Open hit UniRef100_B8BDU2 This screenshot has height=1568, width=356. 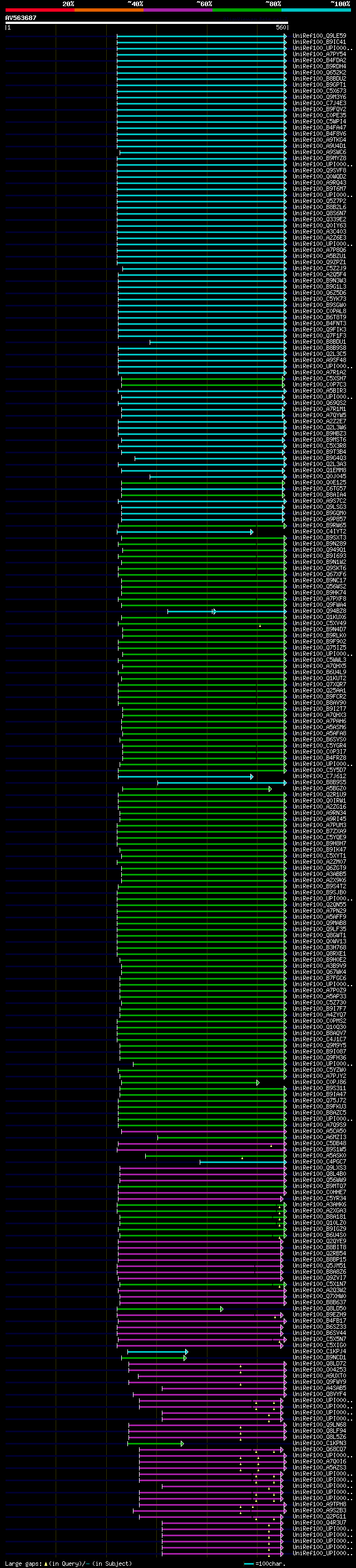319,78
